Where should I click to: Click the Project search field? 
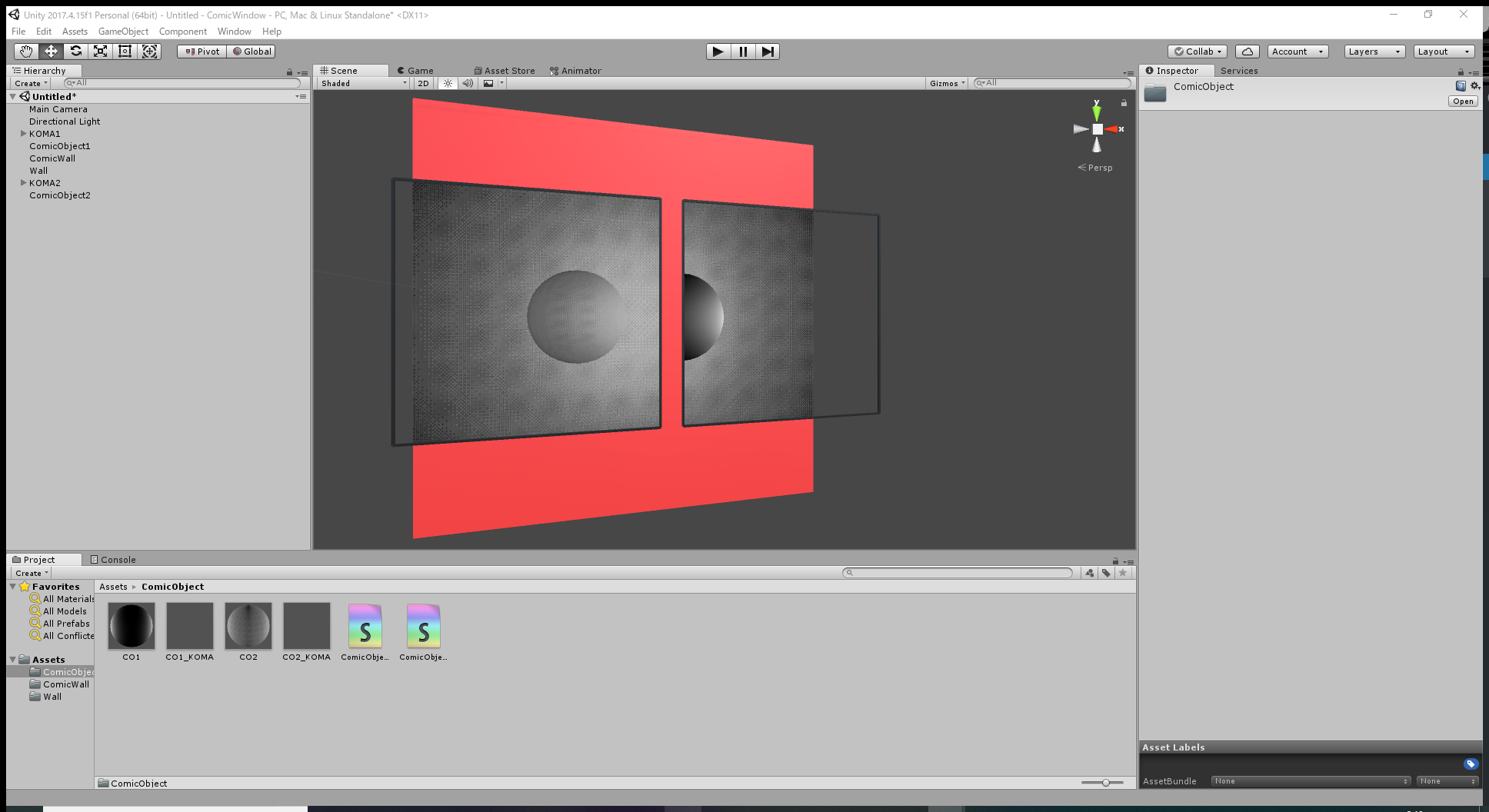tap(958, 573)
